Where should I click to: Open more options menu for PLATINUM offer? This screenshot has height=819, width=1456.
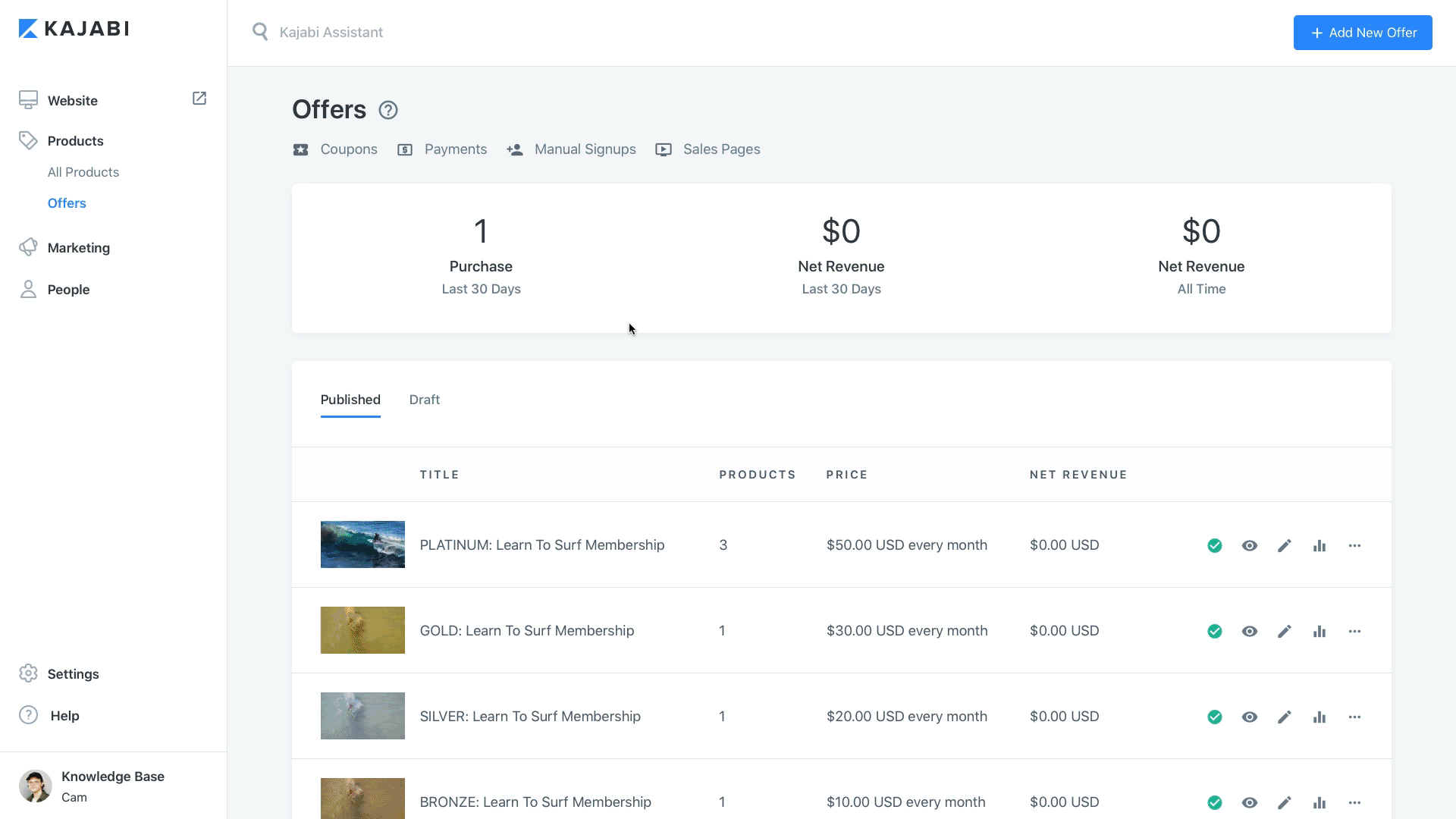tap(1354, 546)
